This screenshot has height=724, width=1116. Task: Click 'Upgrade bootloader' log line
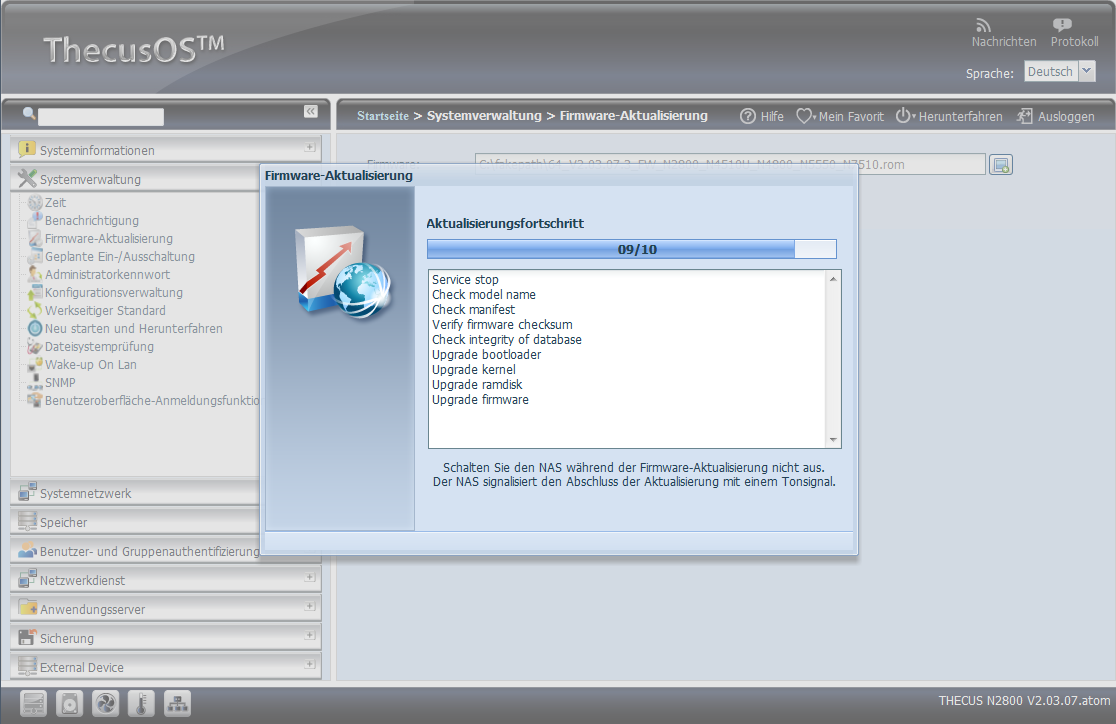click(487, 355)
